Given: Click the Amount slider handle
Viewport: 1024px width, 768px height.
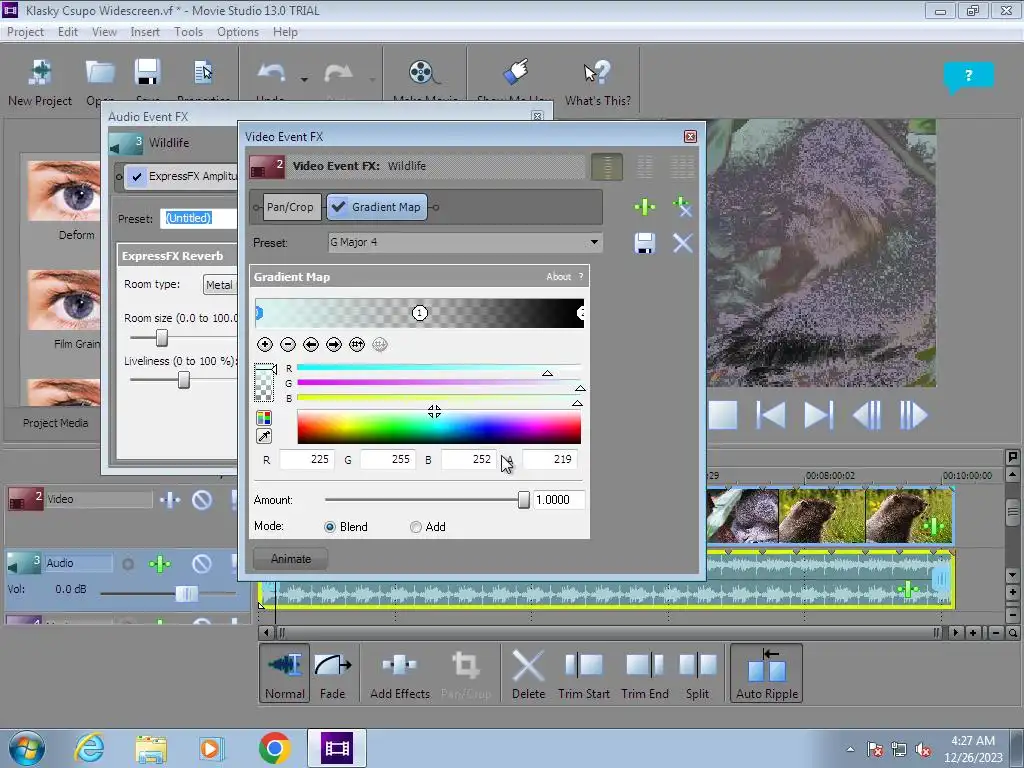Looking at the screenshot, I should [523, 500].
